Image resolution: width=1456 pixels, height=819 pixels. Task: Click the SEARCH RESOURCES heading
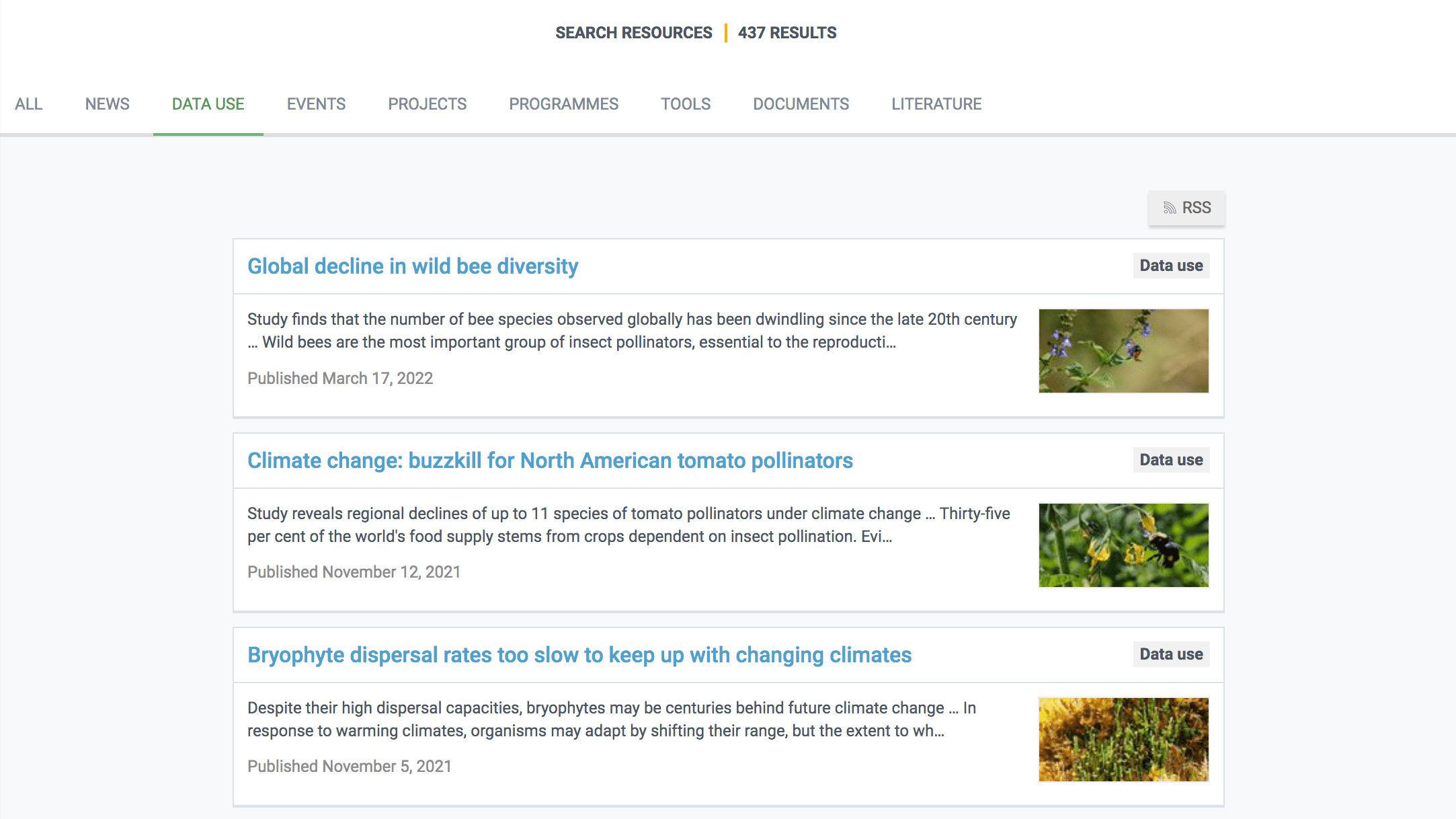pyautogui.click(x=633, y=32)
